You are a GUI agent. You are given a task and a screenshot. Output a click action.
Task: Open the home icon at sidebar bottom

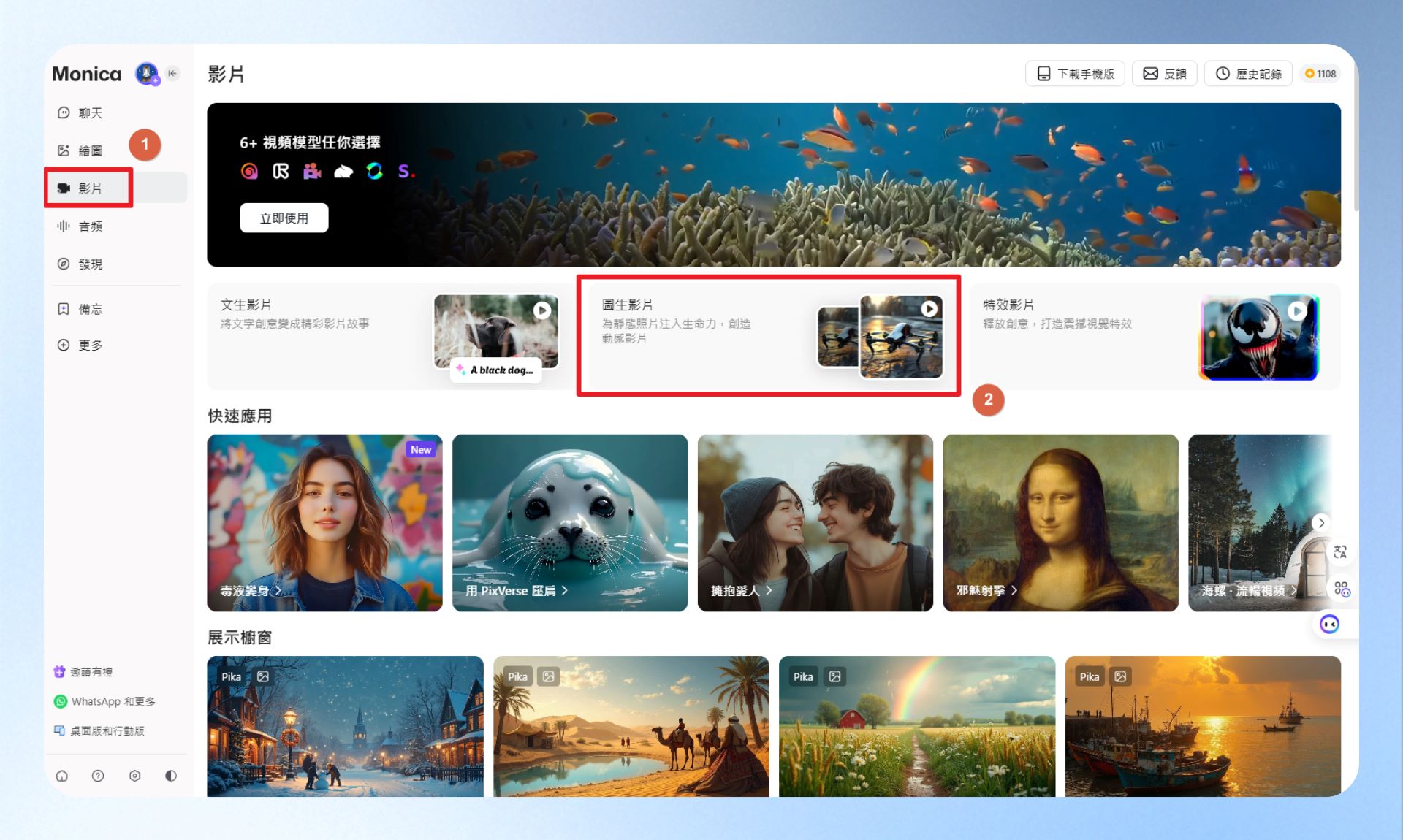pyautogui.click(x=62, y=776)
